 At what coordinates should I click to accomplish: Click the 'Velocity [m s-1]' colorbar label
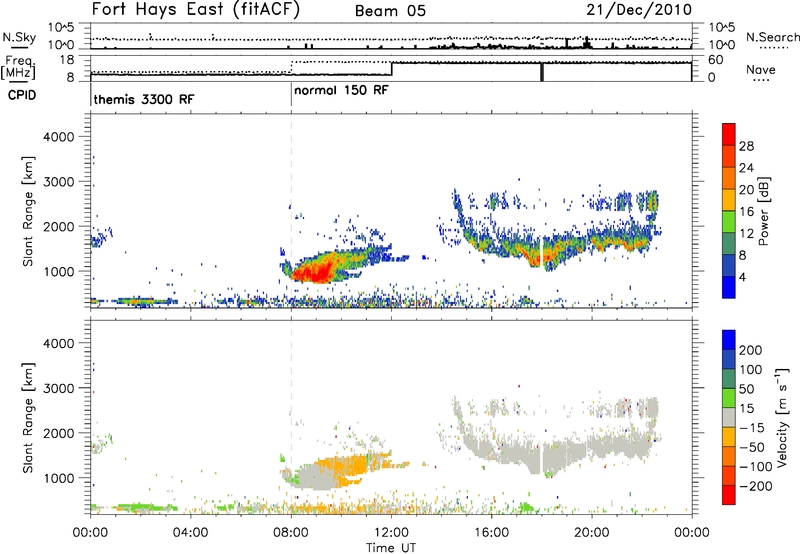[782, 417]
